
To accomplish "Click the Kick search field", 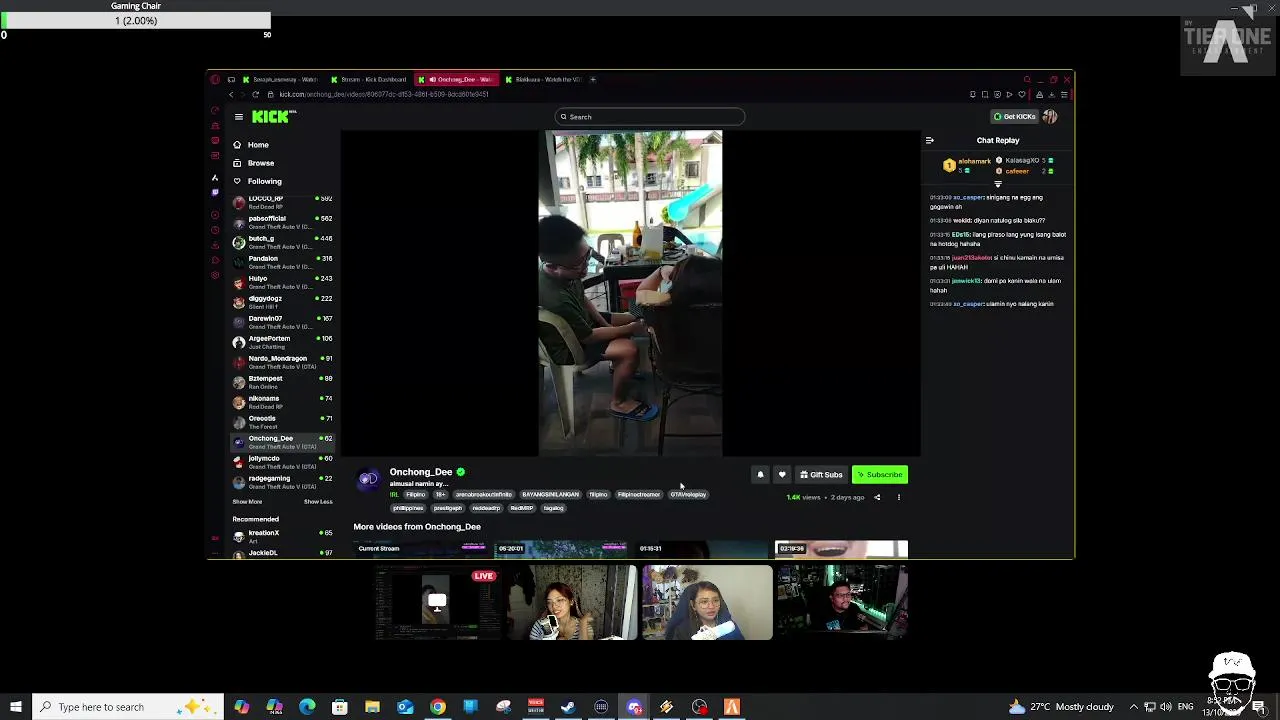I will coord(650,117).
